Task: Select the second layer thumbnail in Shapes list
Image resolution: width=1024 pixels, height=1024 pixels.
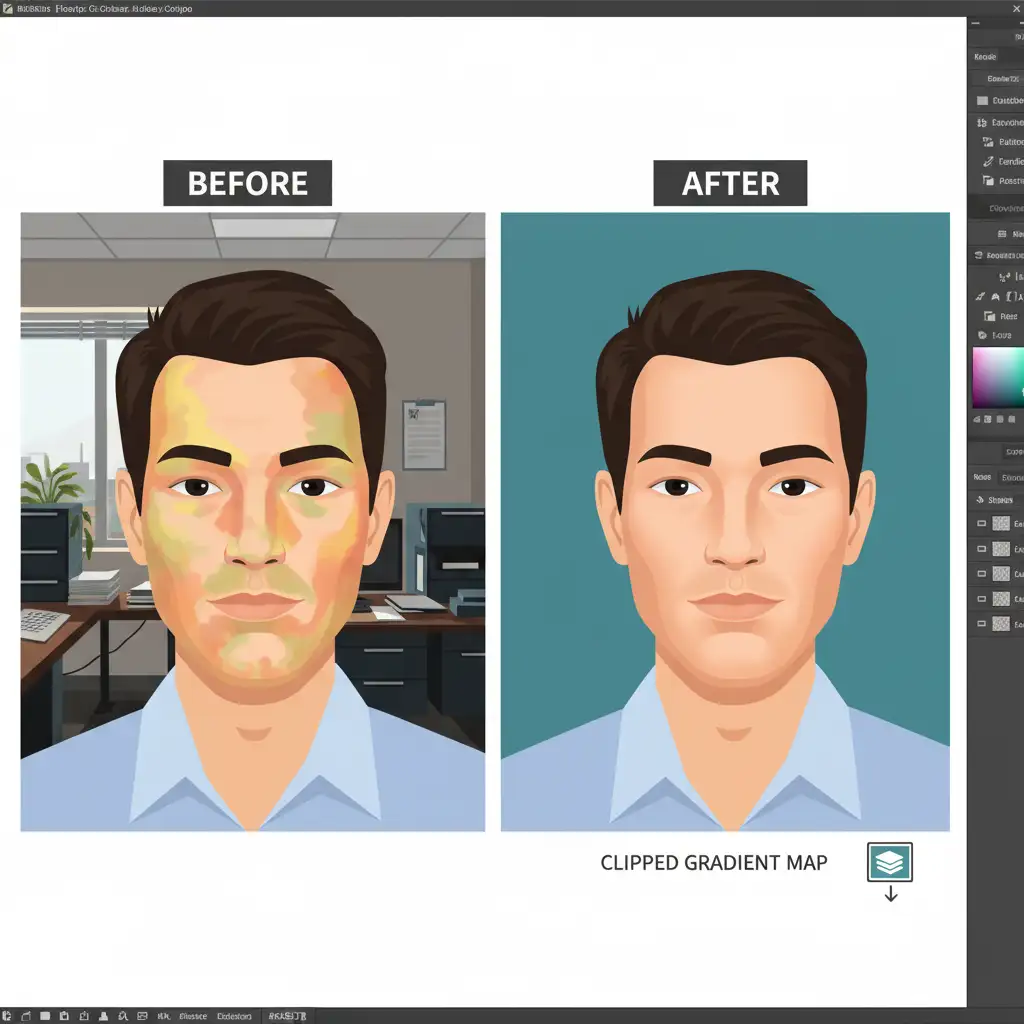Action: 1000,549
